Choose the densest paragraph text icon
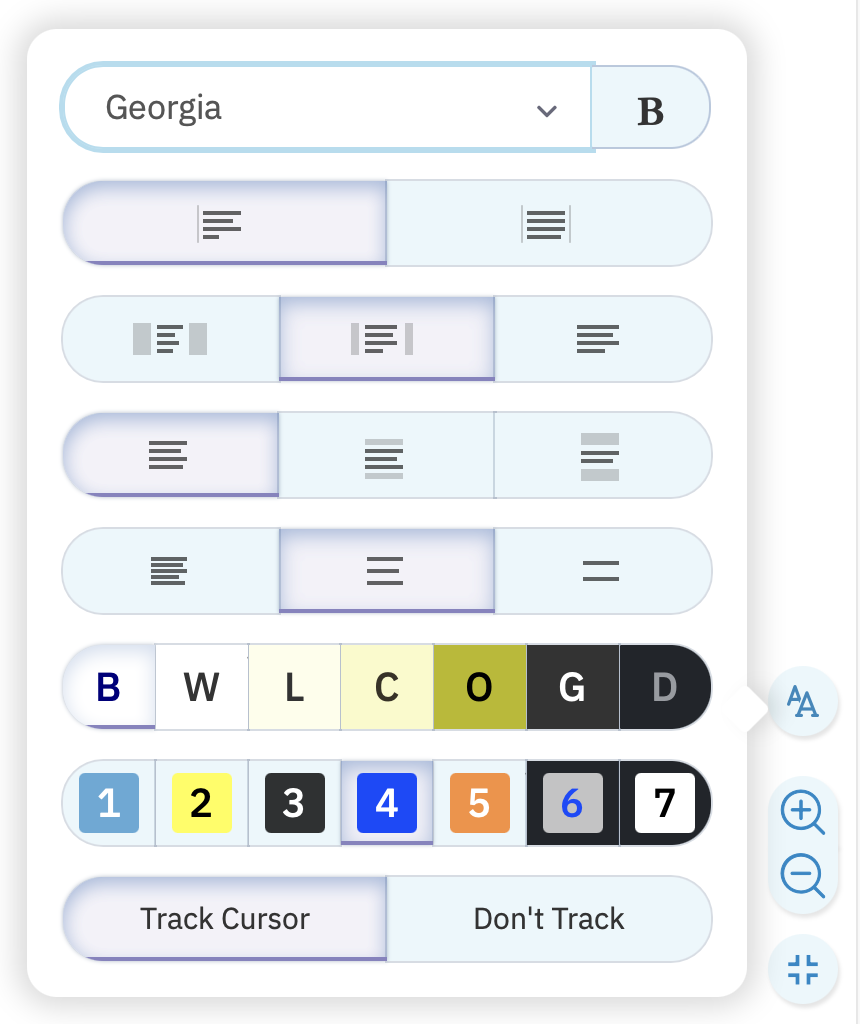Screen dimensions: 860x1024 (170, 571)
